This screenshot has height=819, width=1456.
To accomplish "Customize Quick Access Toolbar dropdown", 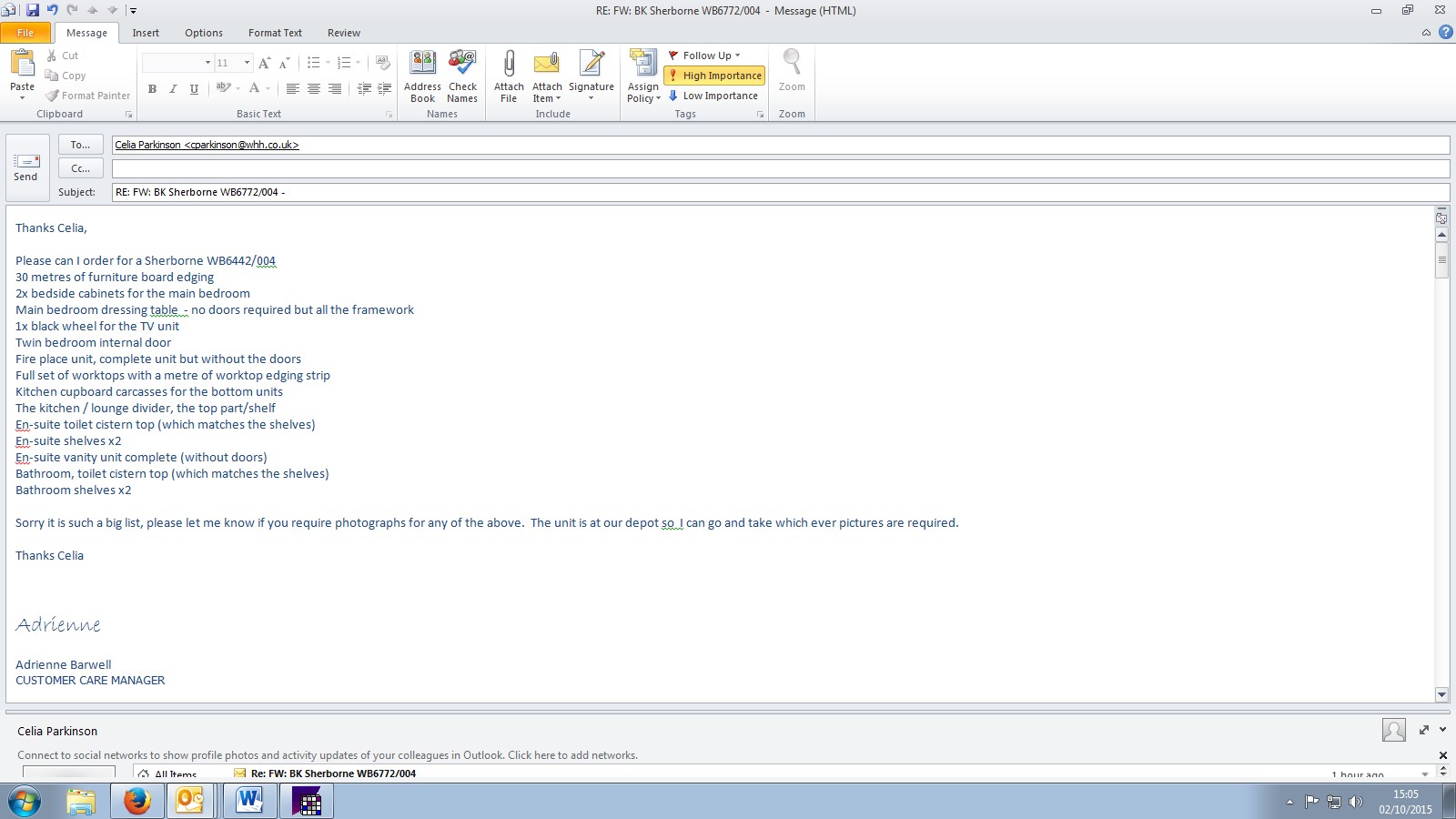I will tap(133, 11).
